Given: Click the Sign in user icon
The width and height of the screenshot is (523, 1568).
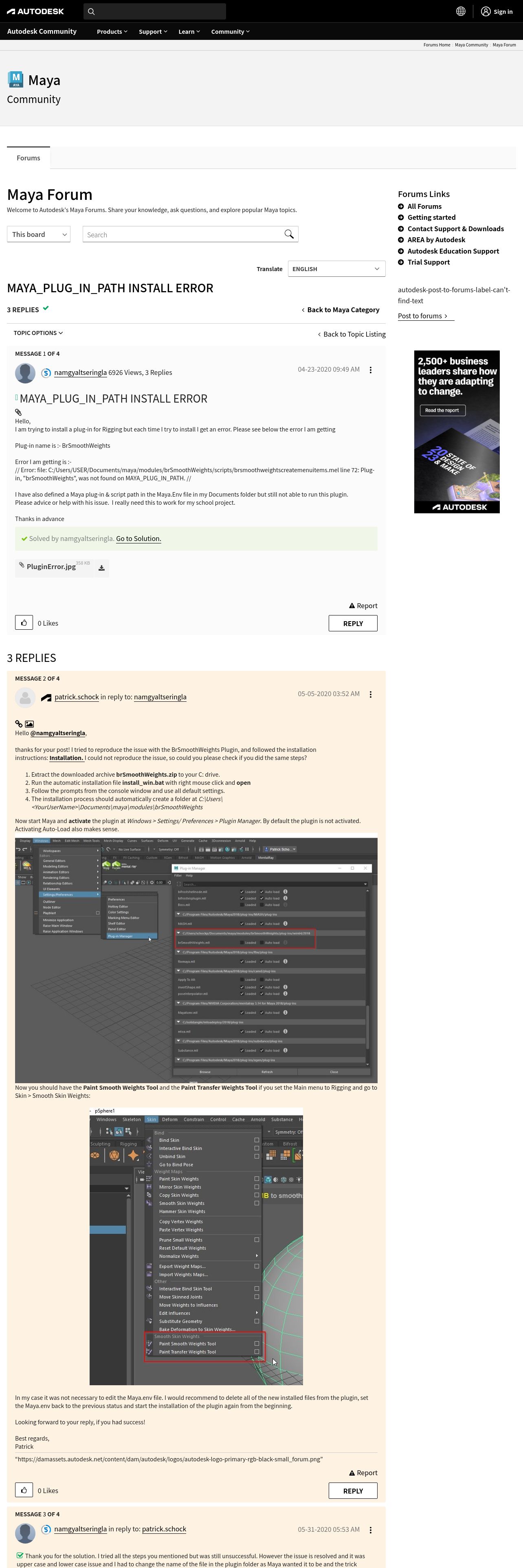Looking at the screenshot, I should tap(486, 11).
